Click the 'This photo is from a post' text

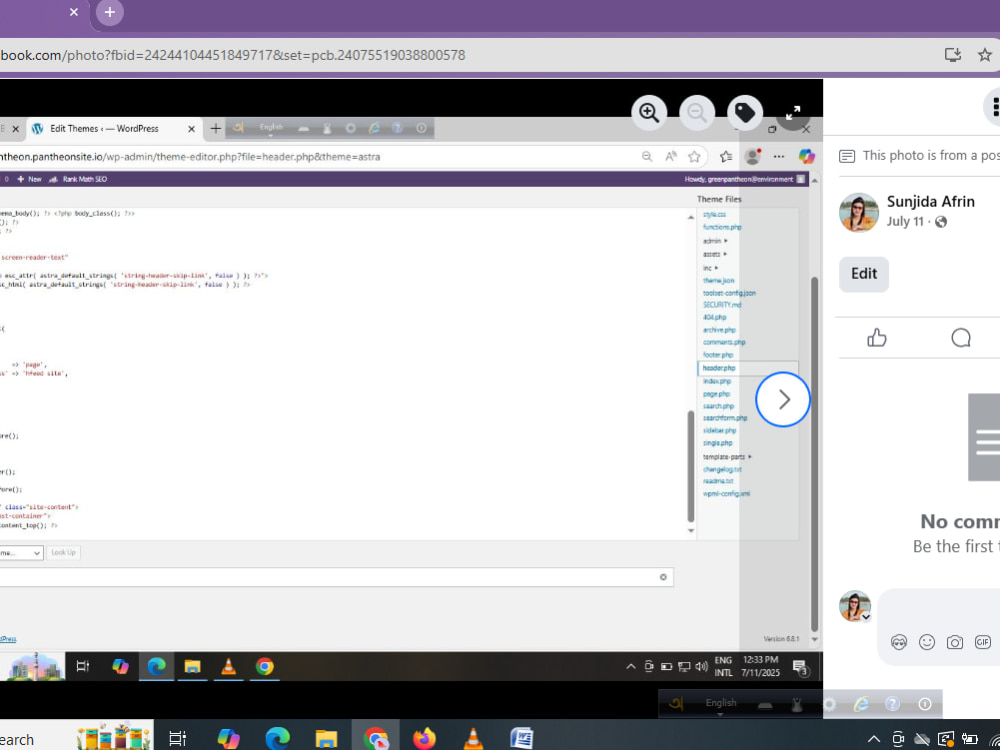[931, 156]
